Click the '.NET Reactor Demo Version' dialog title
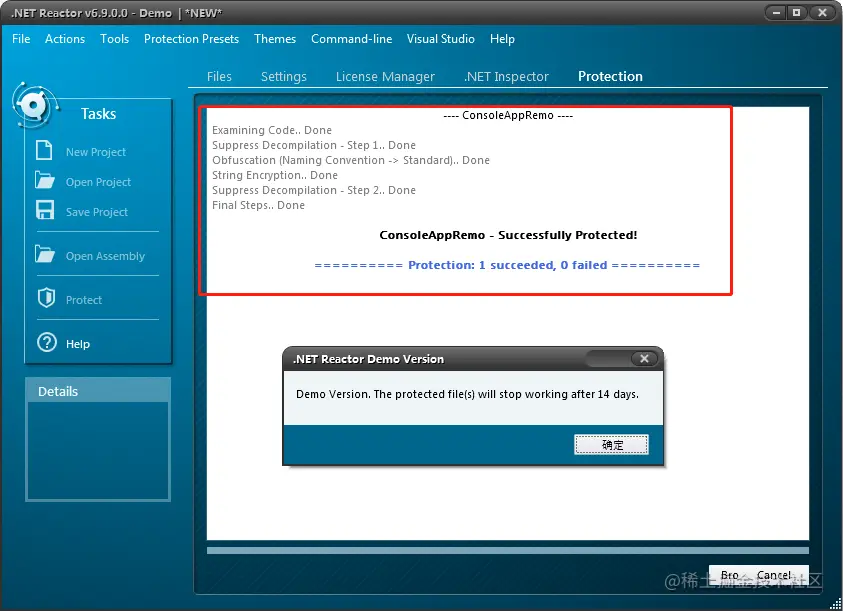 [x=368, y=359]
